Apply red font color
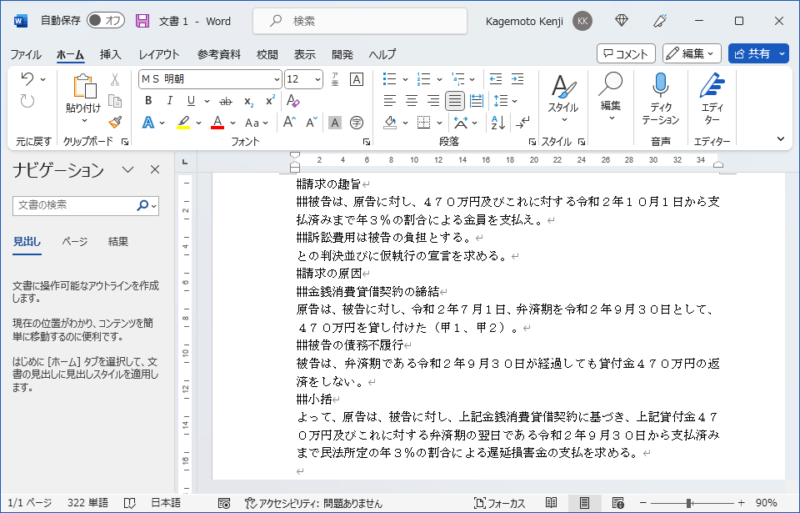Image resolution: width=800 pixels, height=513 pixels. point(218,123)
